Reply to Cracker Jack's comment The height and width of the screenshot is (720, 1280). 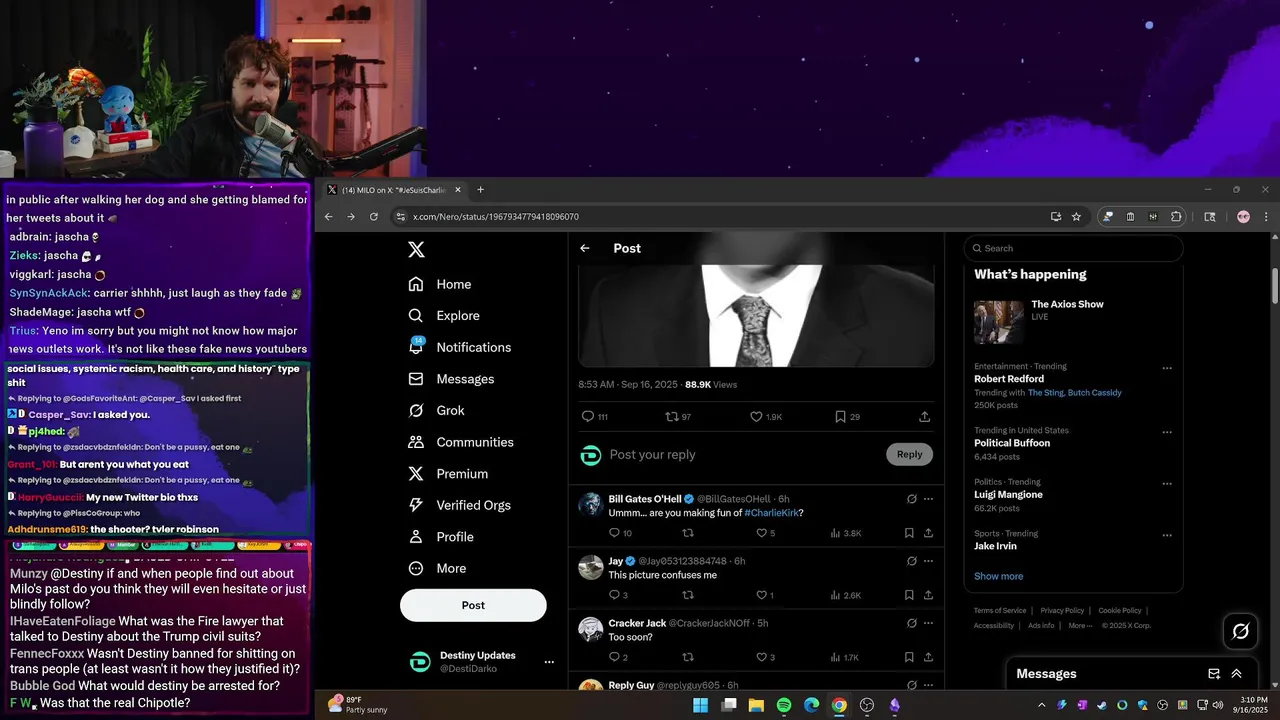[614, 657]
